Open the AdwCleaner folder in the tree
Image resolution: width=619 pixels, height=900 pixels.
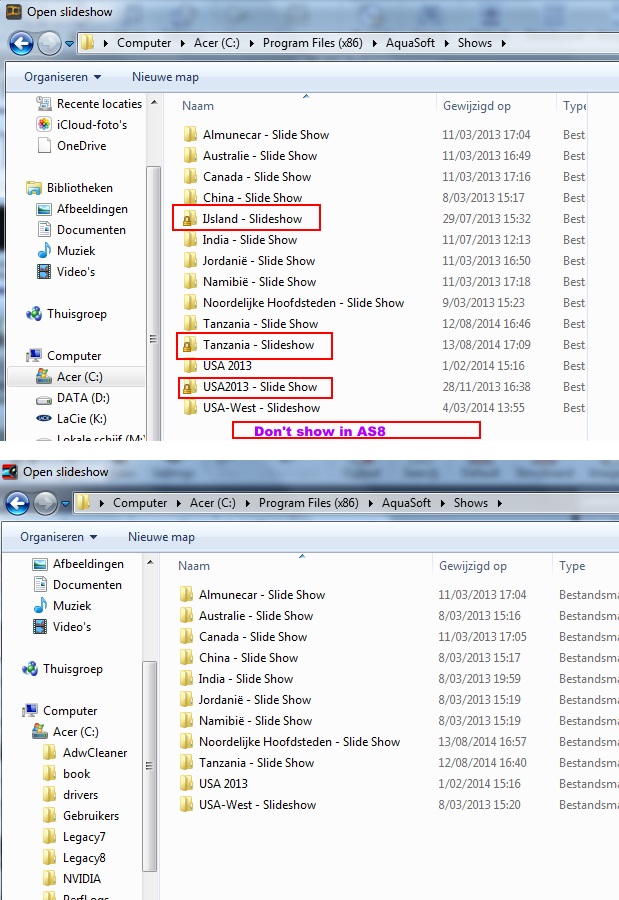point(95,753)
